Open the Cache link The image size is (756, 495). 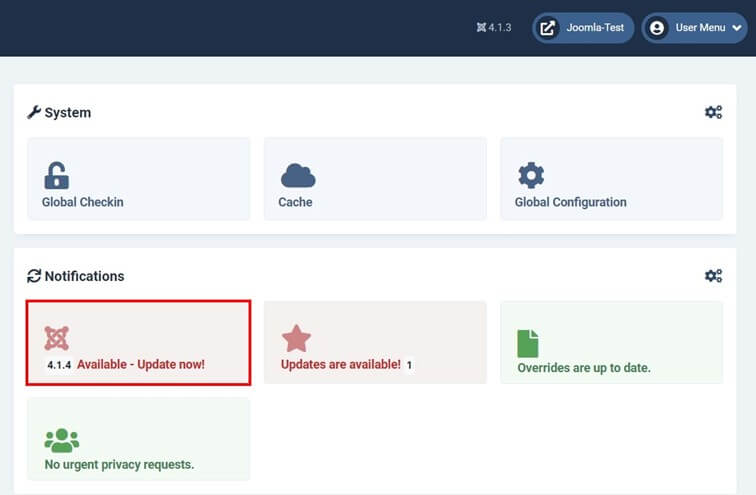[295, 202]
